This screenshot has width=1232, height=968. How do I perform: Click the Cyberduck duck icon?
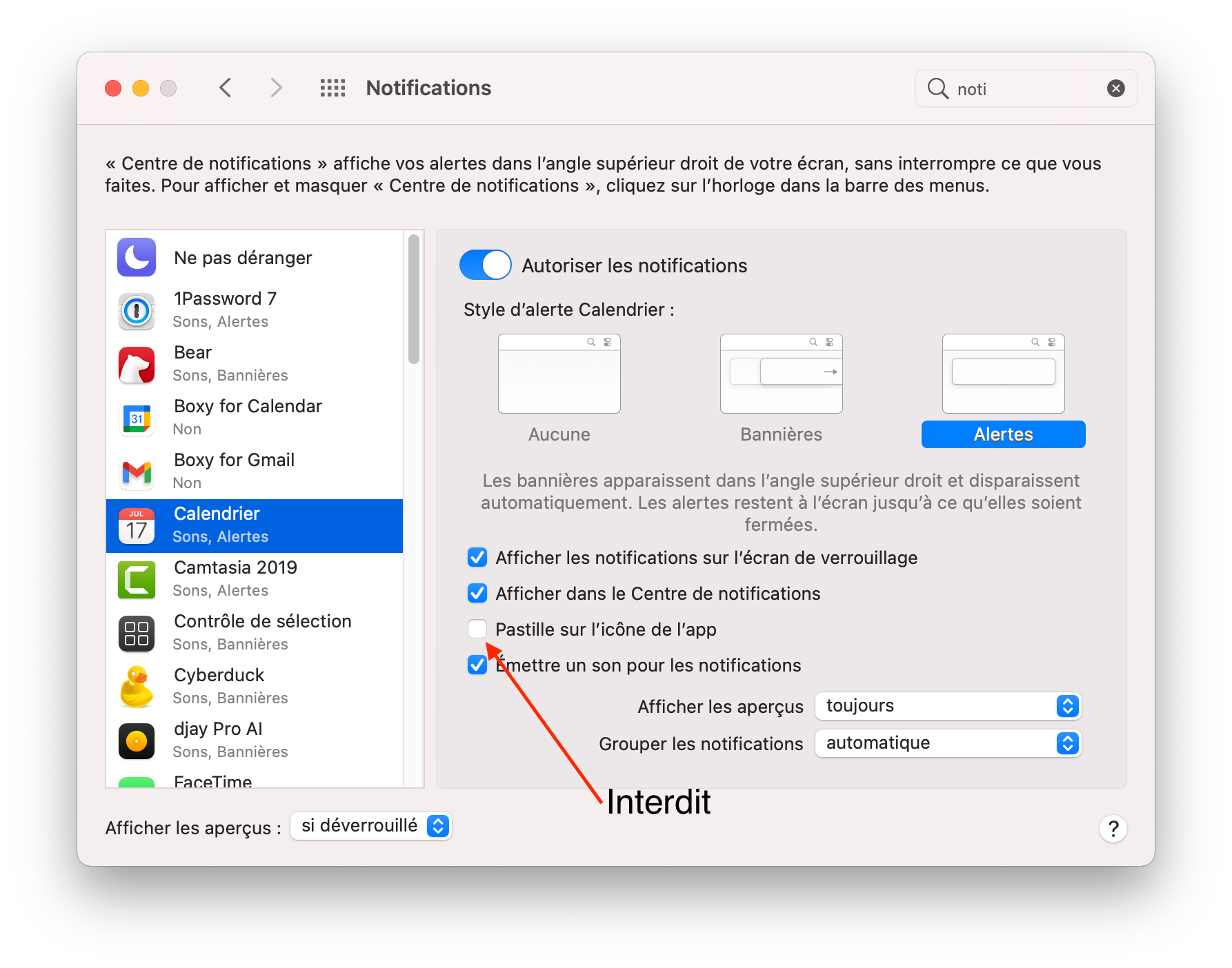click(137, 687)
